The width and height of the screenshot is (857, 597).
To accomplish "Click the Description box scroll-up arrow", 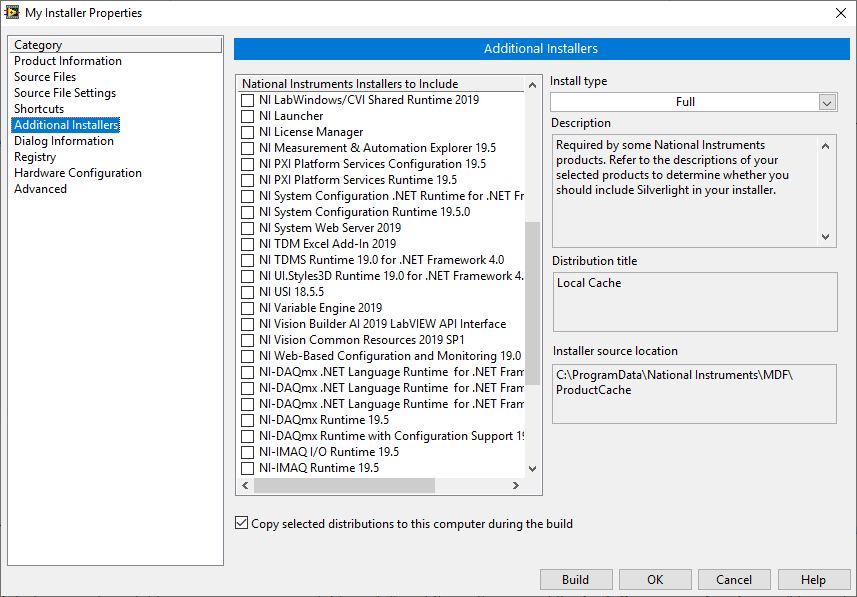I will pos(825,146).
